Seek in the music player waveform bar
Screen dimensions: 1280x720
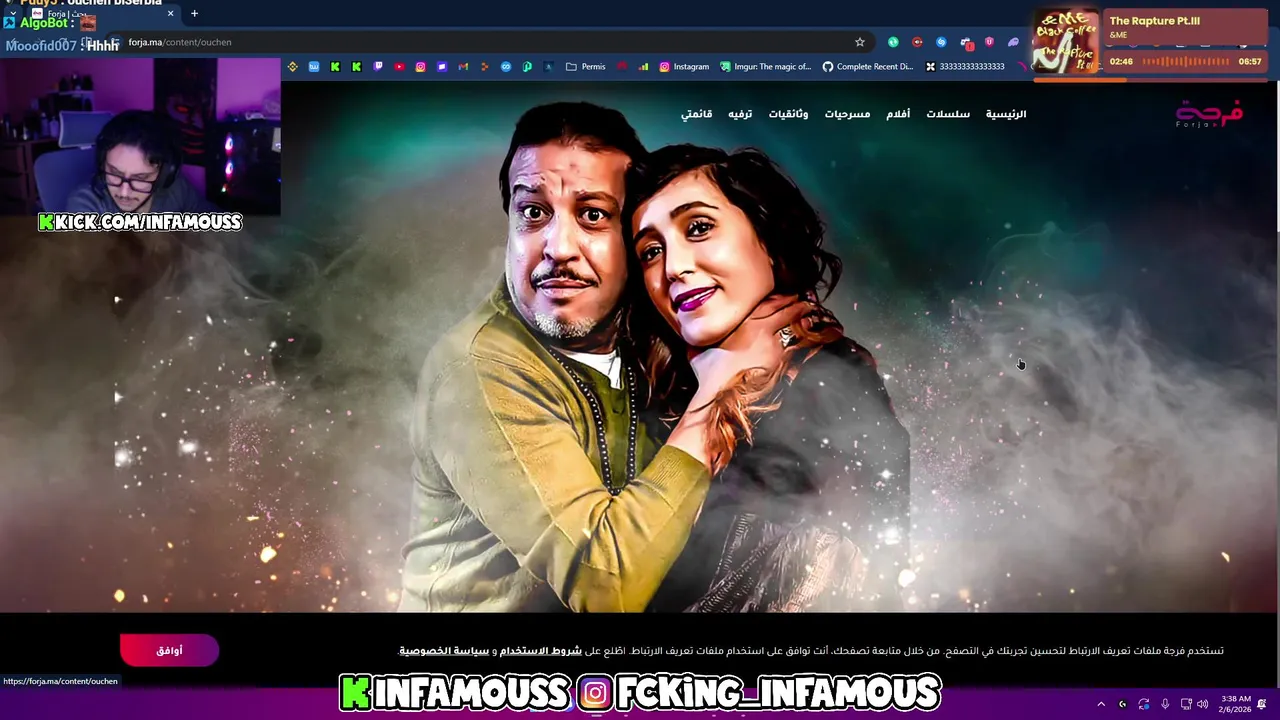point(1186,62)
